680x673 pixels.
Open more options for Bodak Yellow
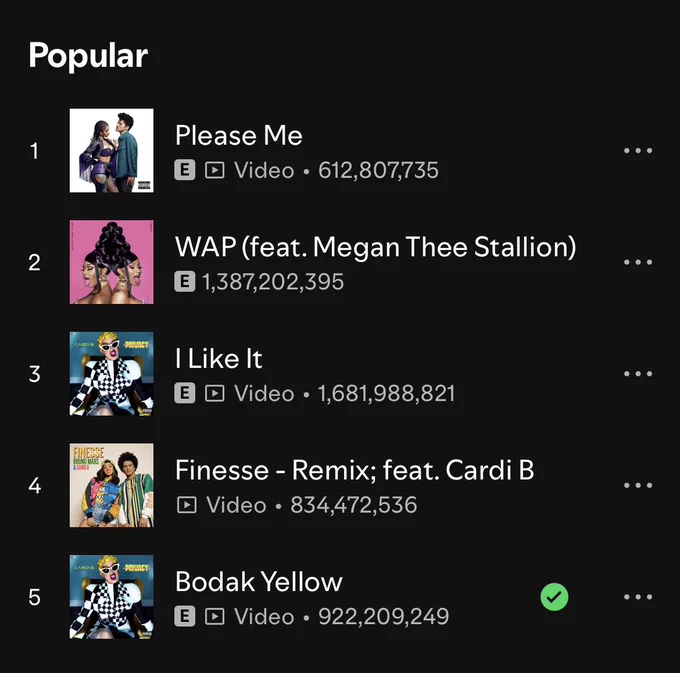tap(638, 597)
